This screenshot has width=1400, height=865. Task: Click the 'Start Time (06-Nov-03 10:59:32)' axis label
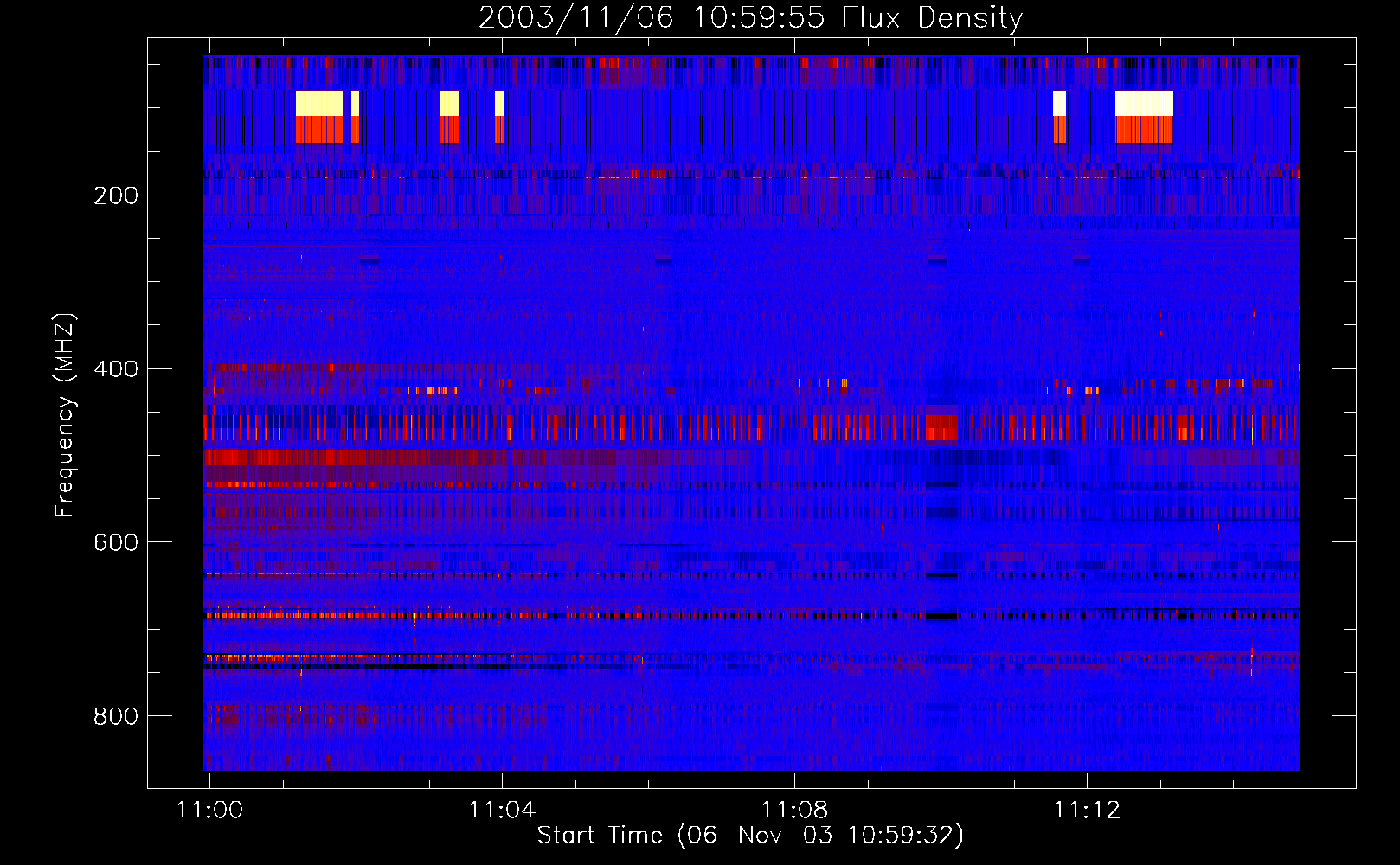[x=750, y=836]
